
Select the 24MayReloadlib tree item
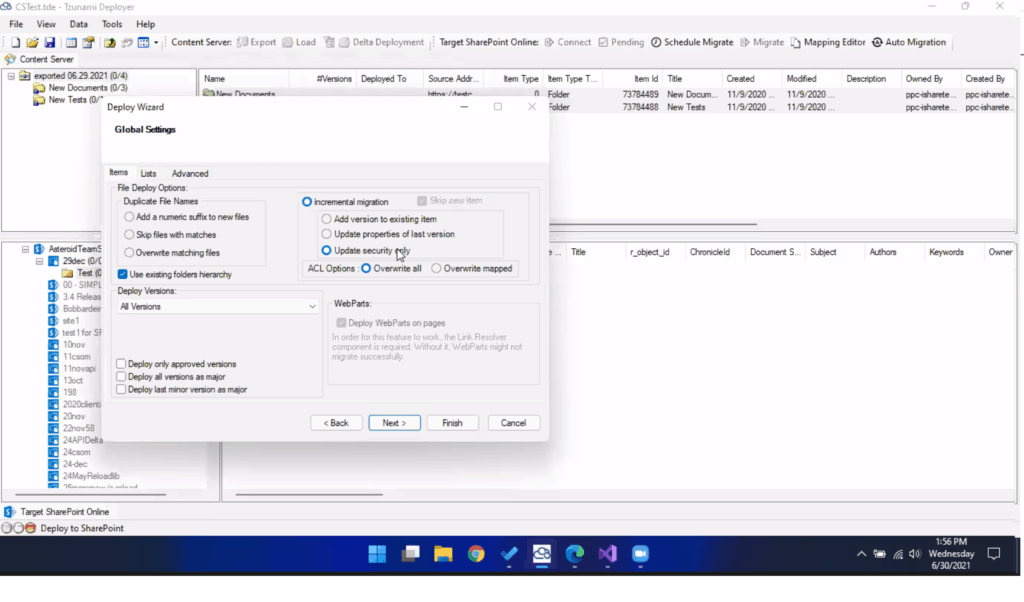tap(91, 476)
